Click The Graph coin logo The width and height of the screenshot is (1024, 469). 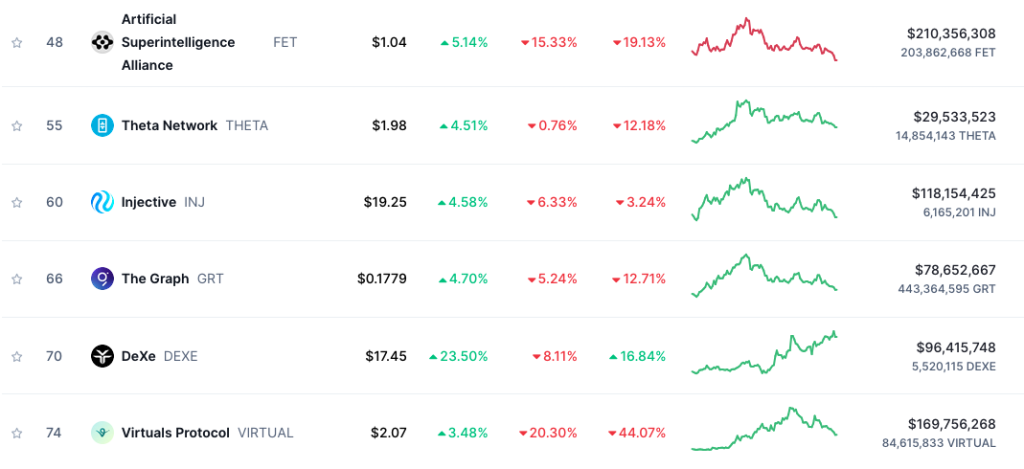[102, 279]
